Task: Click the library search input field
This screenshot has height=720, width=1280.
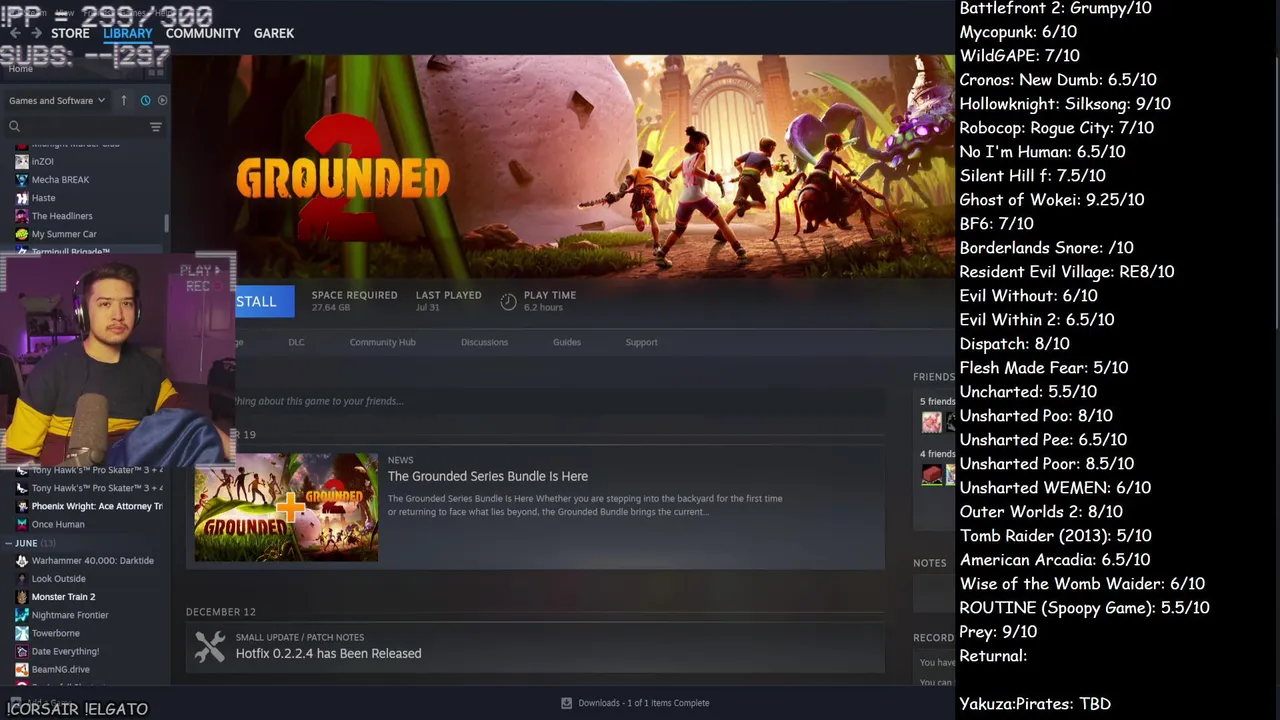Action: click(85, 126)
